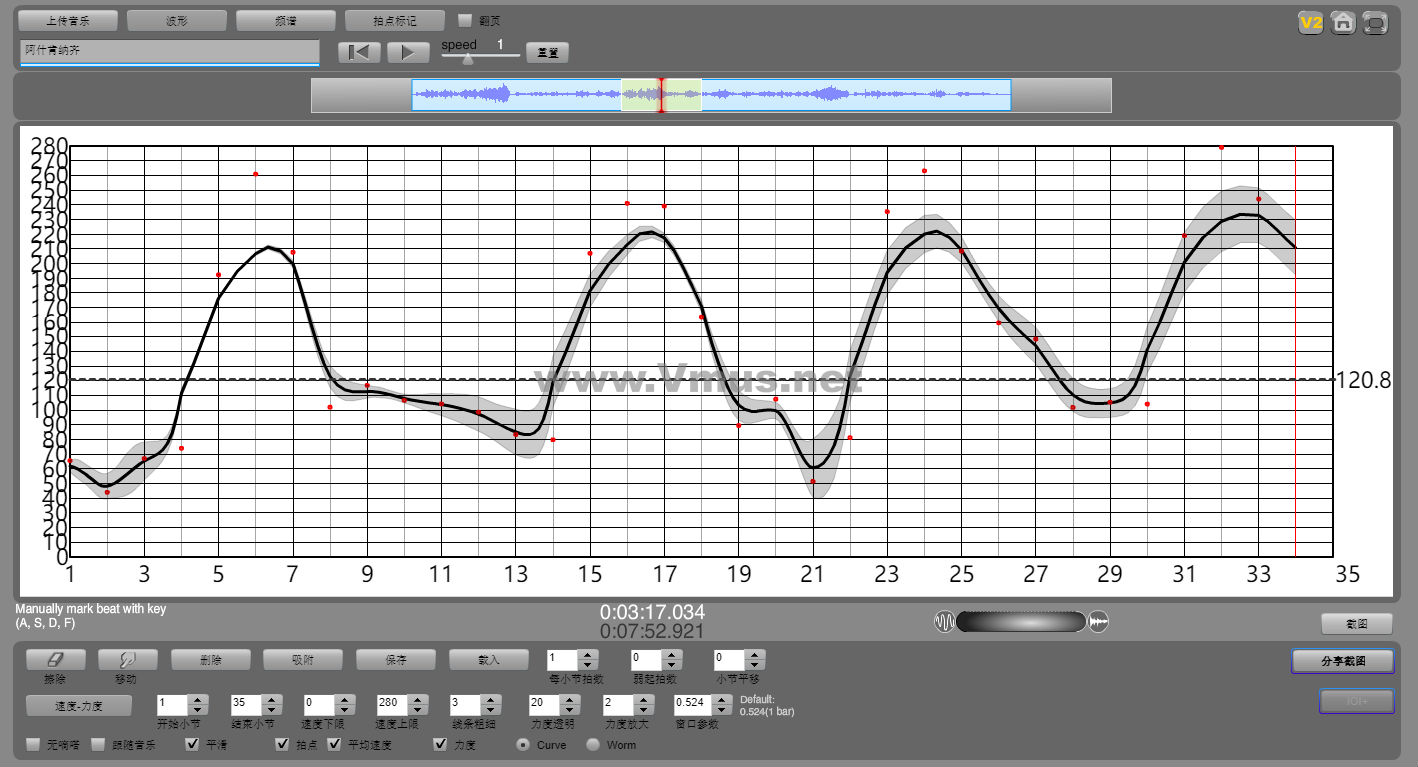Enable the 翻页 page-turn checkbox
The width and height of the screenshot is (1418, 767).
[x=465, y=20]
